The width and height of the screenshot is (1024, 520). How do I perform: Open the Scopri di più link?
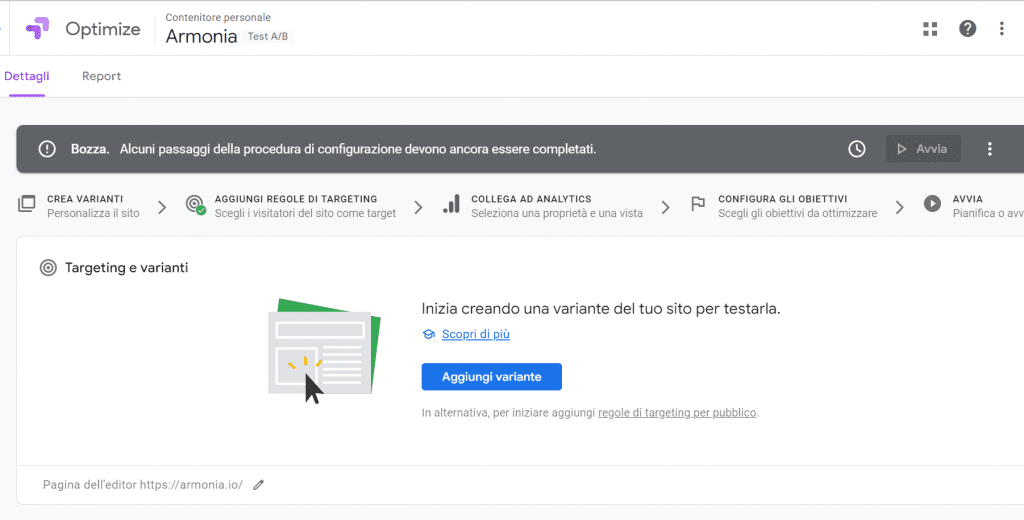point(475,334)
